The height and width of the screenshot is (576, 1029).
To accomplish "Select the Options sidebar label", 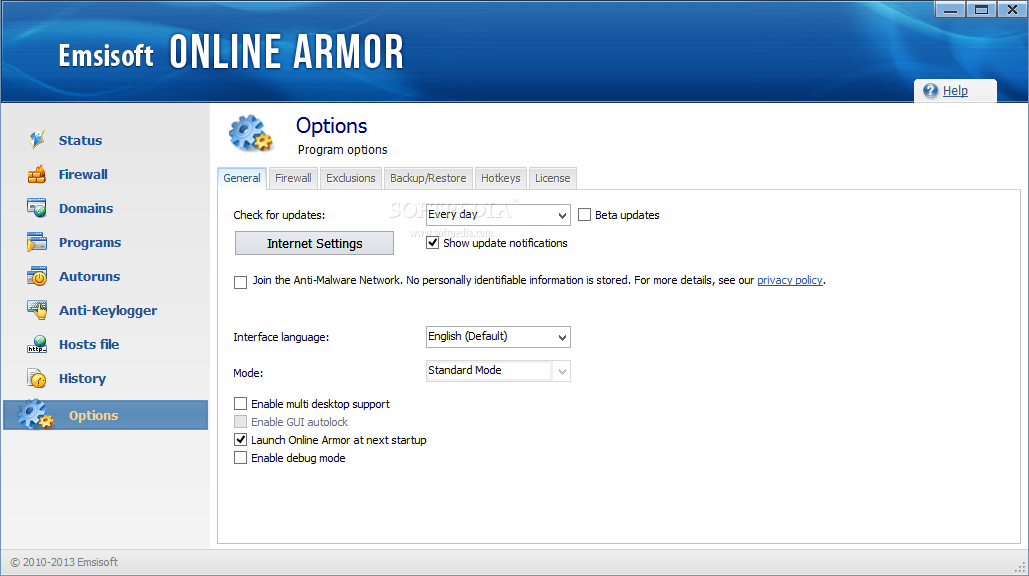I will coord(93,415).
